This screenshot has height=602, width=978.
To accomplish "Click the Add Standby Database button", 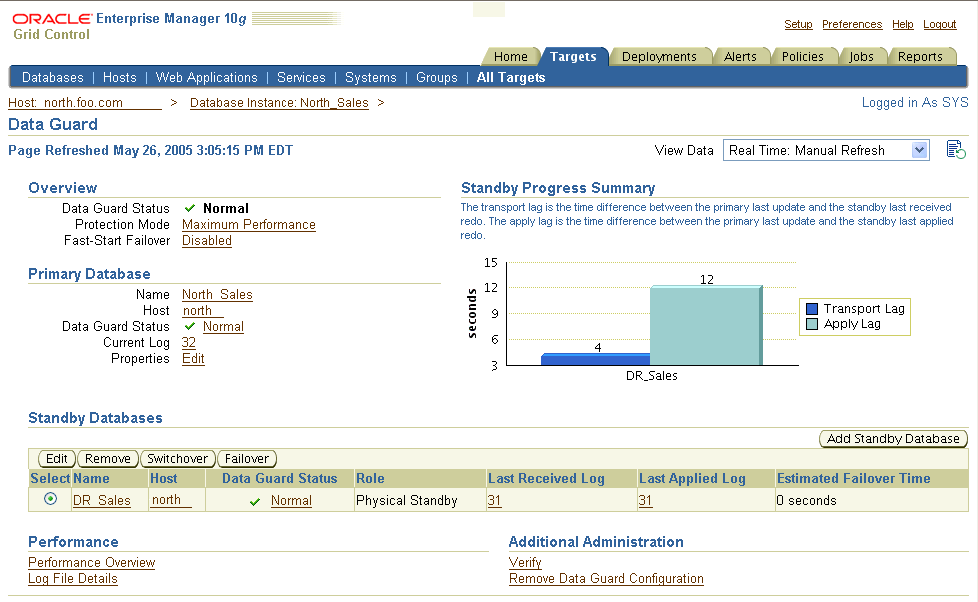I will tap(893, 438).
